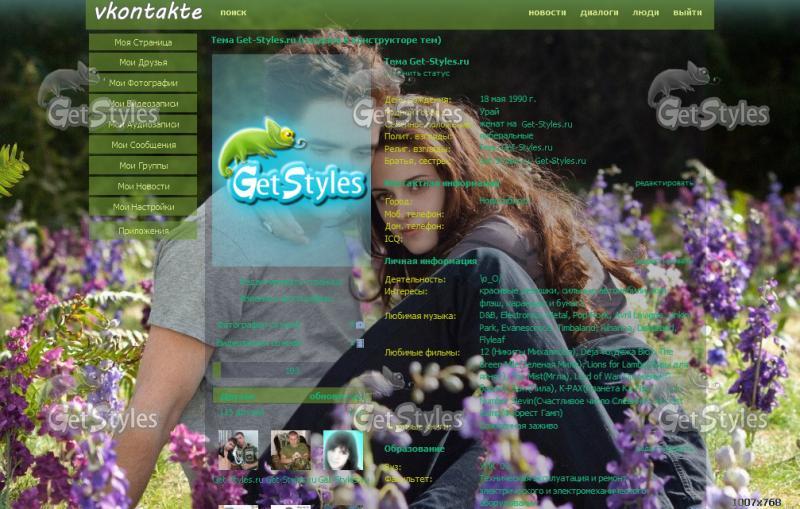This screenshot has width=800, height=509.
Task: Click the profile rating bar showing 101
Action: click(x=289, y=371)
